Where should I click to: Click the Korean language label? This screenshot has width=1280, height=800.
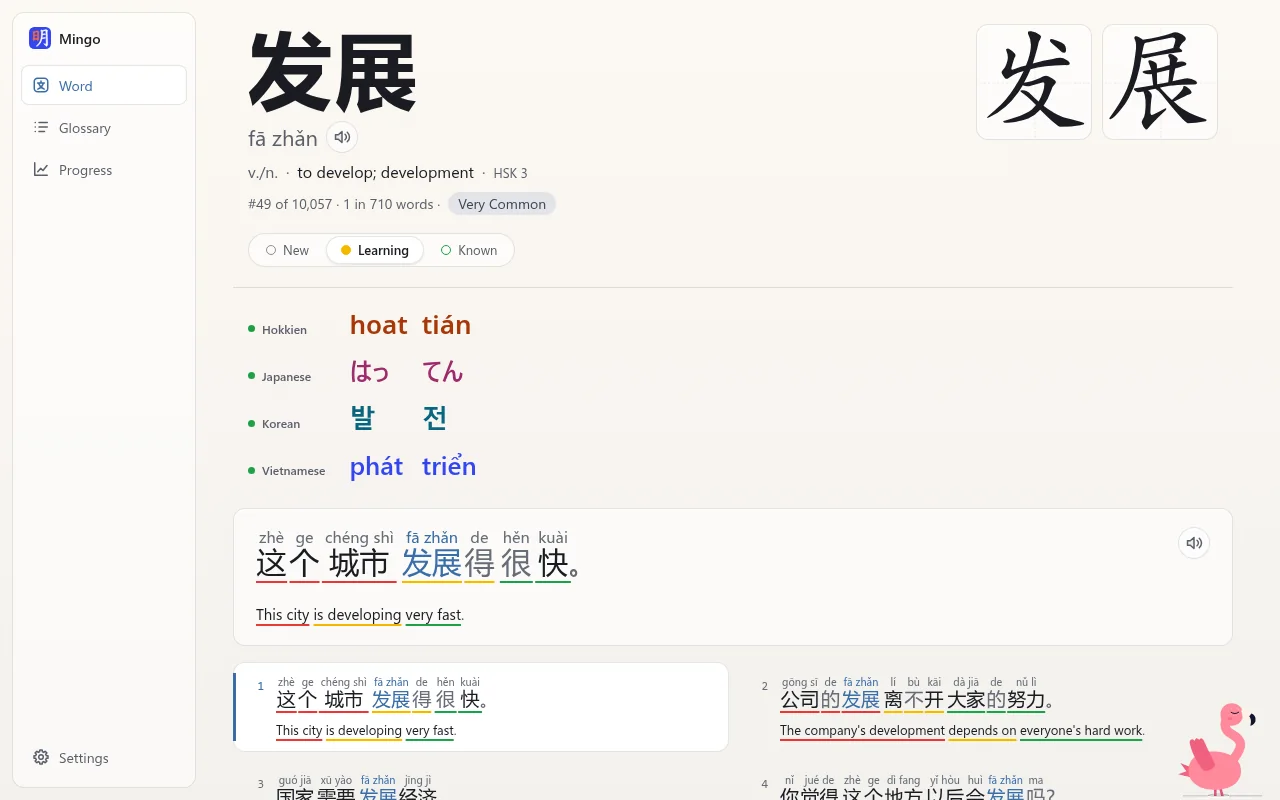click(x=281, y=424)
